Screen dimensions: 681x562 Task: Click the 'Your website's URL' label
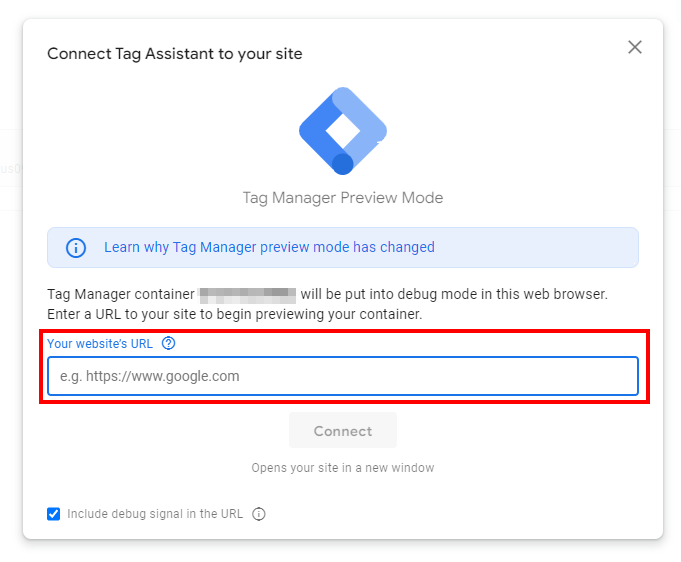[x=100, y=344]
